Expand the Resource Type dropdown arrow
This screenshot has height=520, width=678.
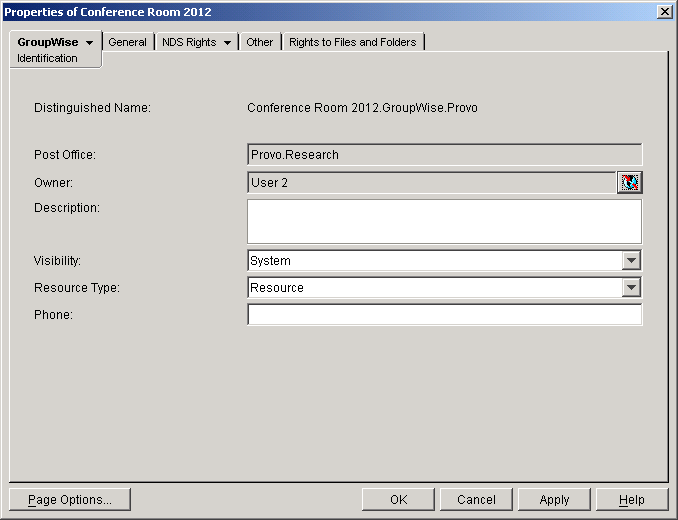click(x=631, y=287)
